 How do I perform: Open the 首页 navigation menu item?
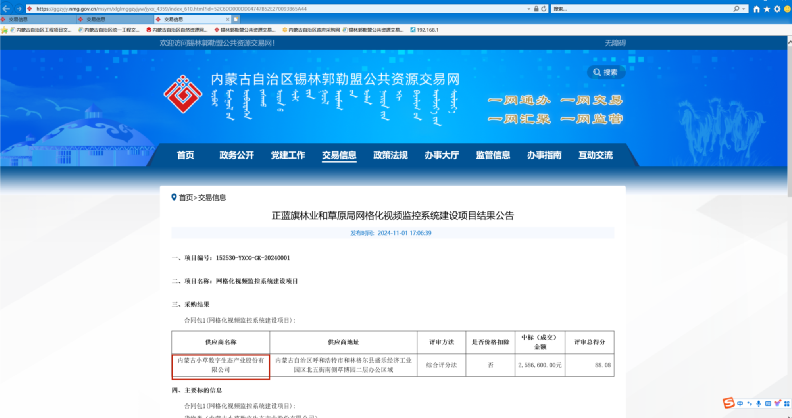185,155
